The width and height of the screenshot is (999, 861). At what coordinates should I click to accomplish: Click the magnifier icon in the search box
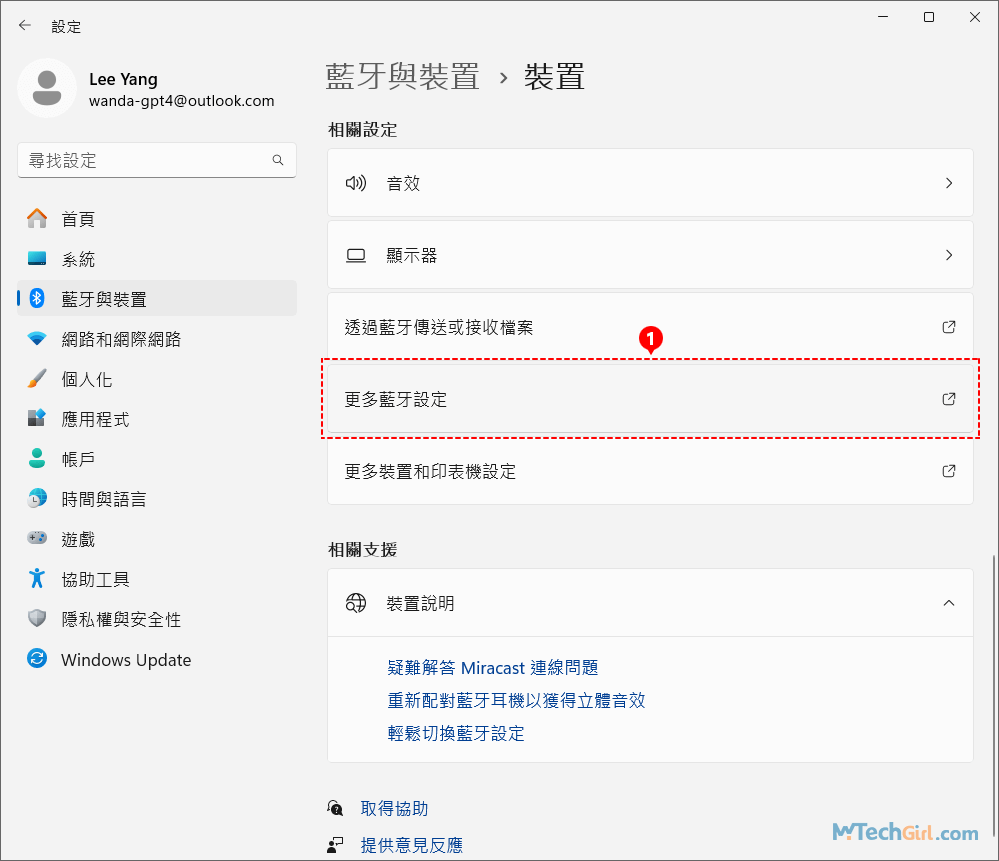tap(277, 160)
